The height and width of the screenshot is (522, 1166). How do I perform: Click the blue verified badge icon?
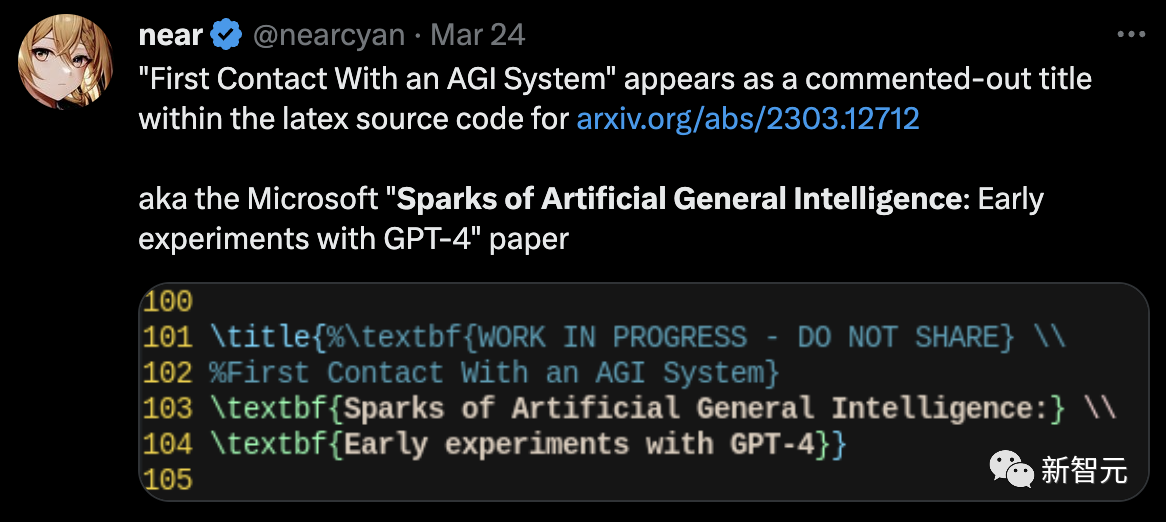coord(227,35)
